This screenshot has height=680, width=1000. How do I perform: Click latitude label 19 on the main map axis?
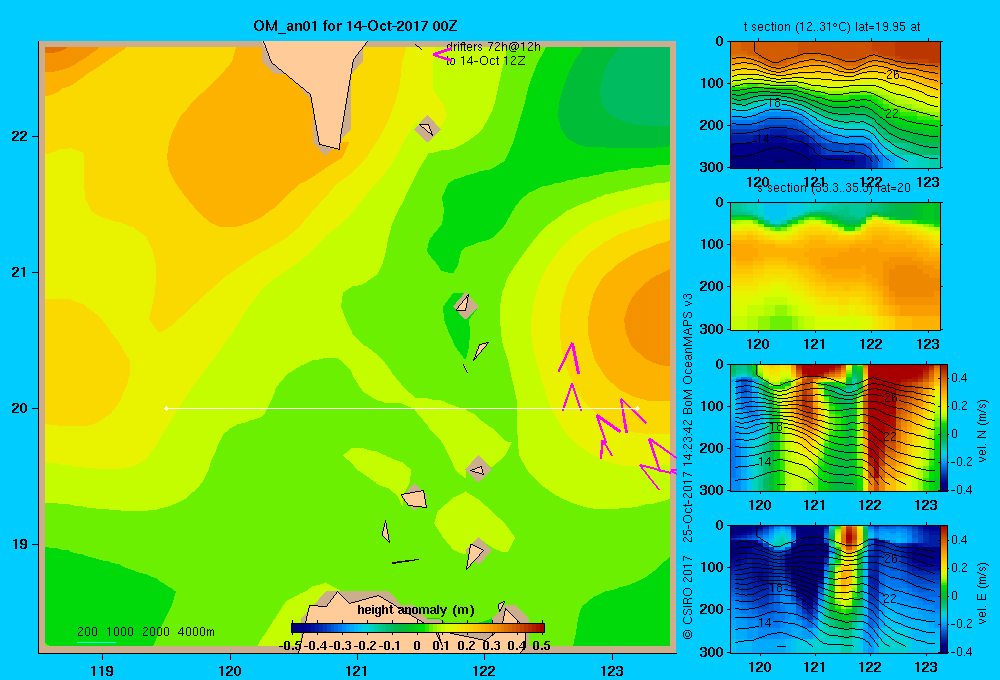pyautogui.click(x=20, y=544)
